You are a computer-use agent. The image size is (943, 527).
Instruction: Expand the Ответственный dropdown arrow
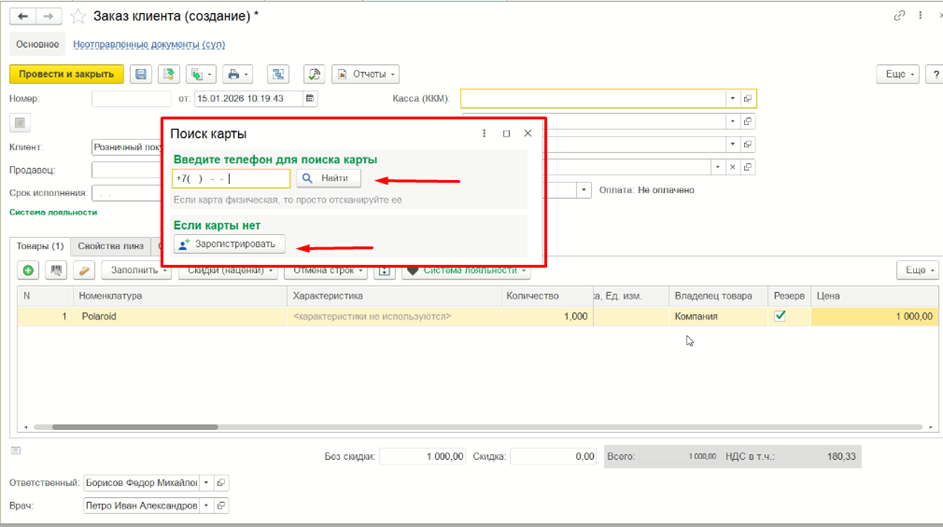206,482
